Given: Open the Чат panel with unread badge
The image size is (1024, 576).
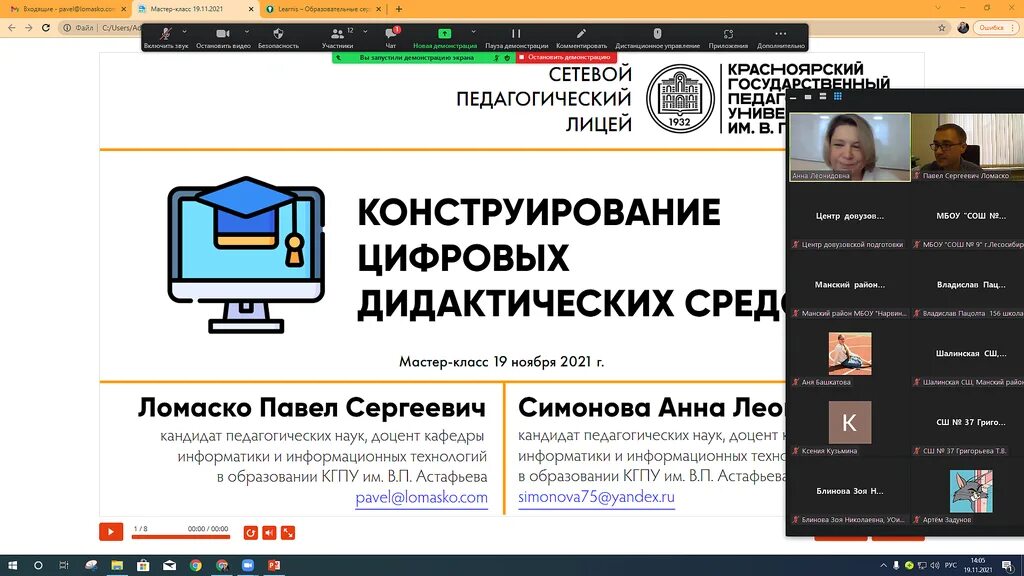Looking at the screenshot, I should pyautogui.click(x=391, y=38).
